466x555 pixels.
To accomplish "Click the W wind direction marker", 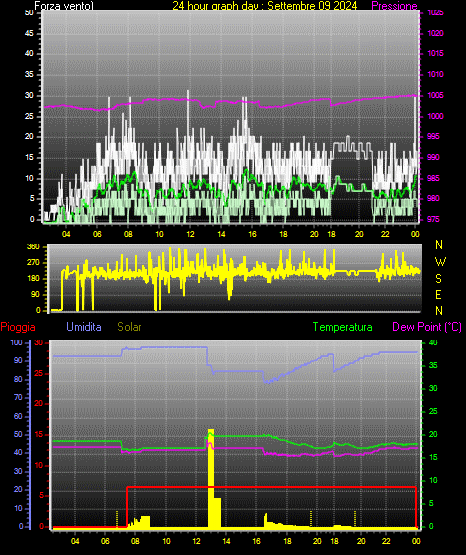I will point(440,262).
